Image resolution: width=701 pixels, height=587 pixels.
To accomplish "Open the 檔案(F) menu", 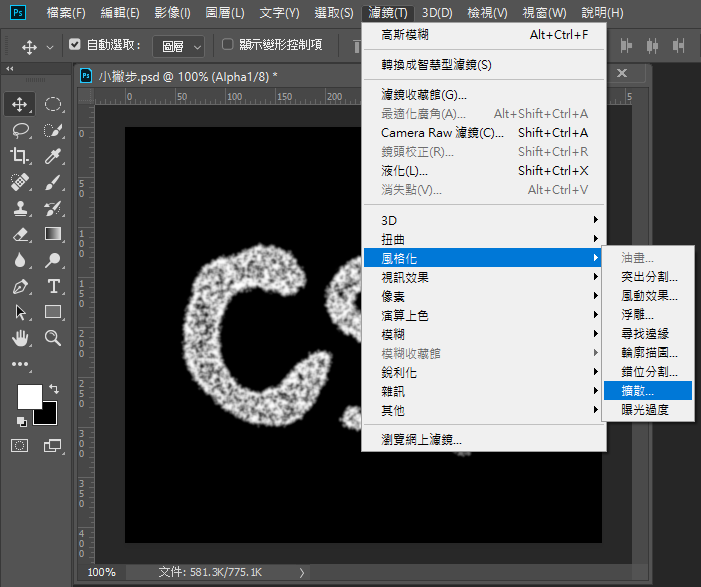I will click(x=66, y=13).
